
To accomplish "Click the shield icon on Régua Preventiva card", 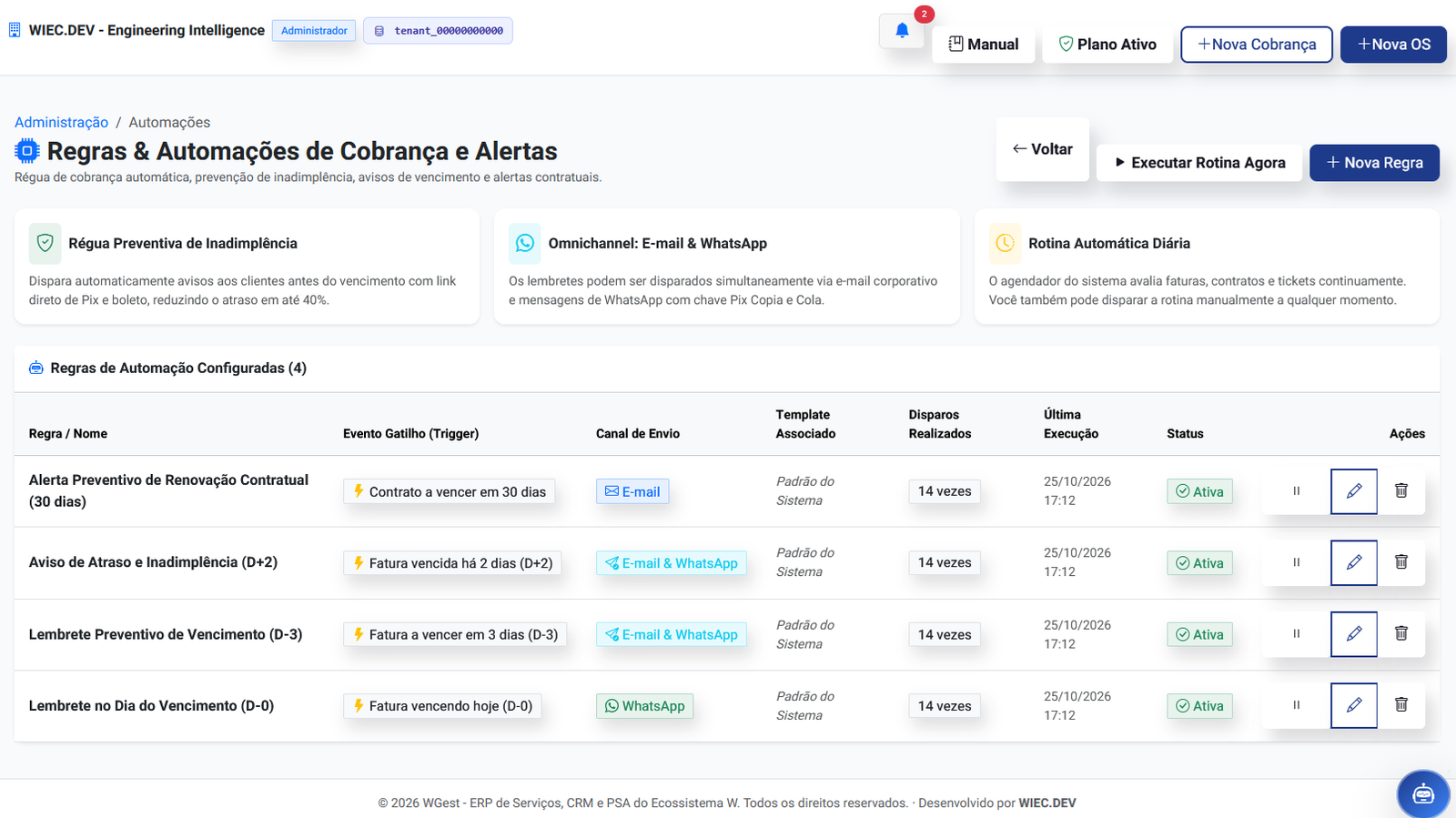I will tap(45, 243).
